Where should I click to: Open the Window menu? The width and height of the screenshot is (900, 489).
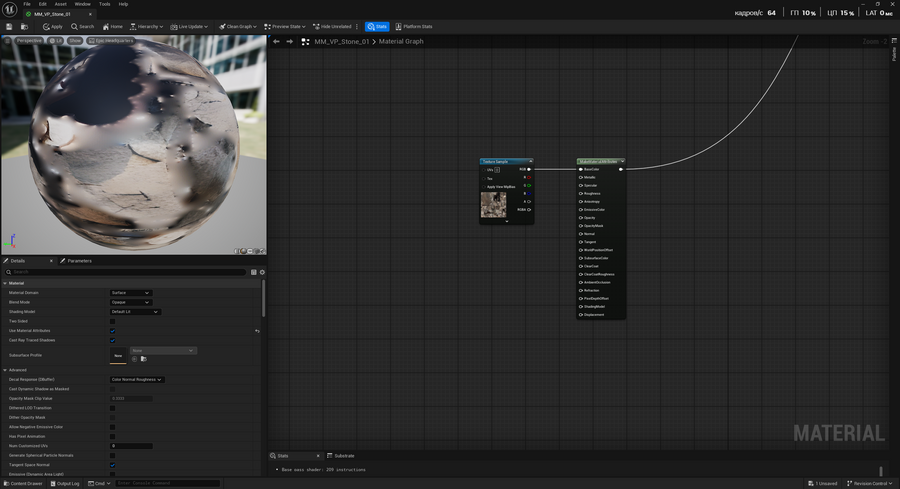(x=82, y=4)
